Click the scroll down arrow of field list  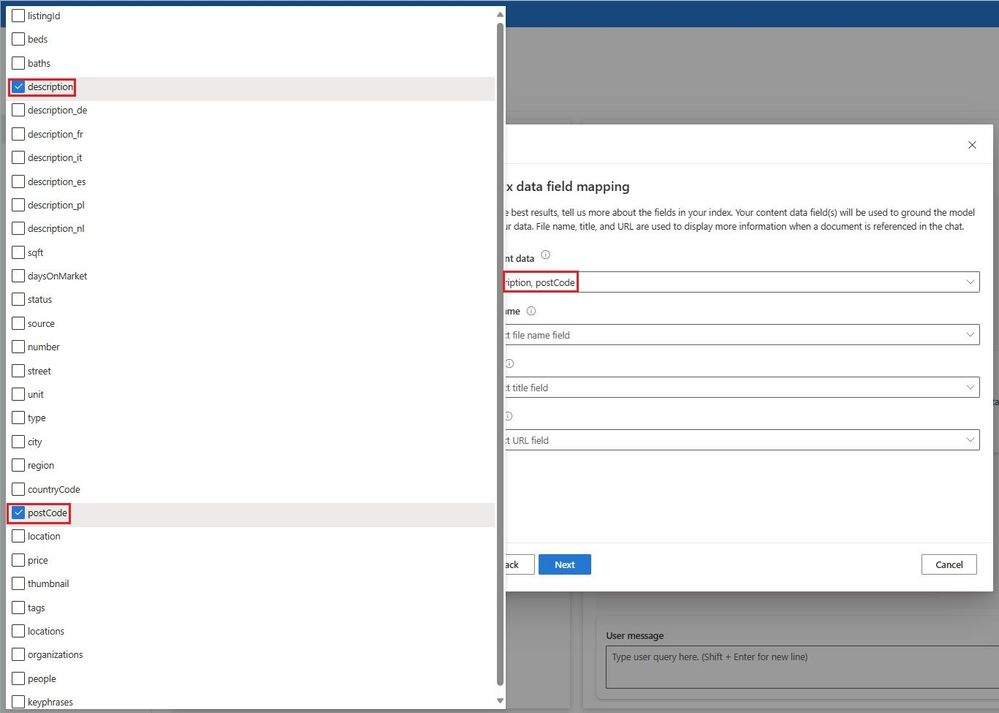click(x=500, y=700)
